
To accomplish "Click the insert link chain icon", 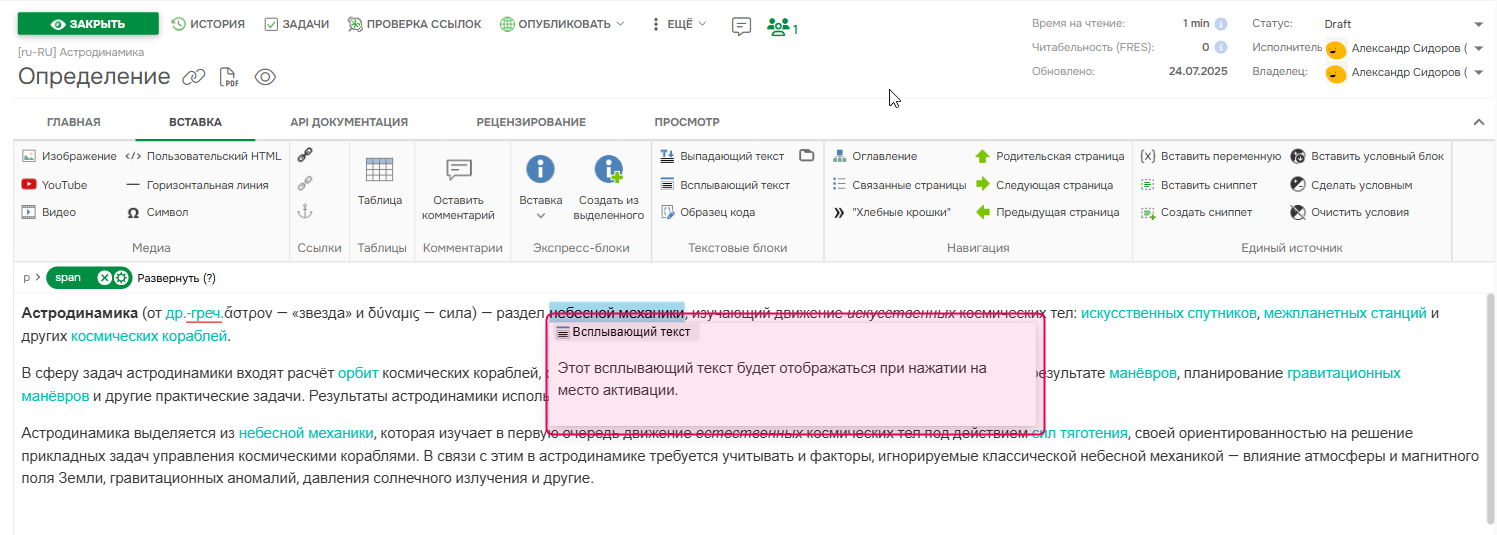I will tap(305, 155).
